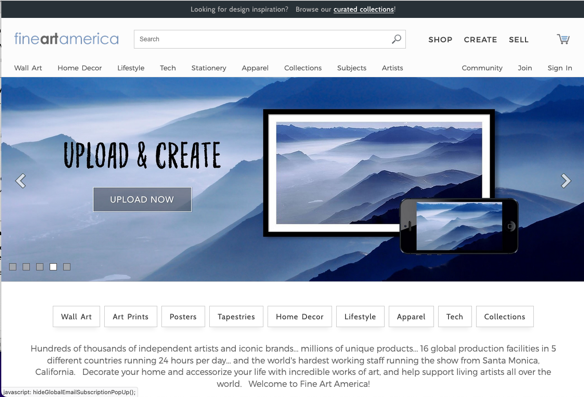Open the Artists nav menu

(x=392, y=68)
